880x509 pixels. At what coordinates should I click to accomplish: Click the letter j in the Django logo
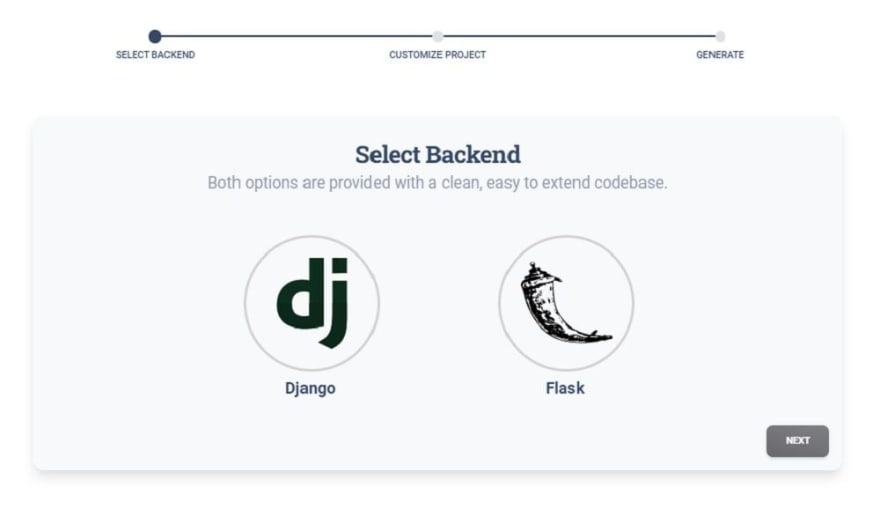(336, 303)
